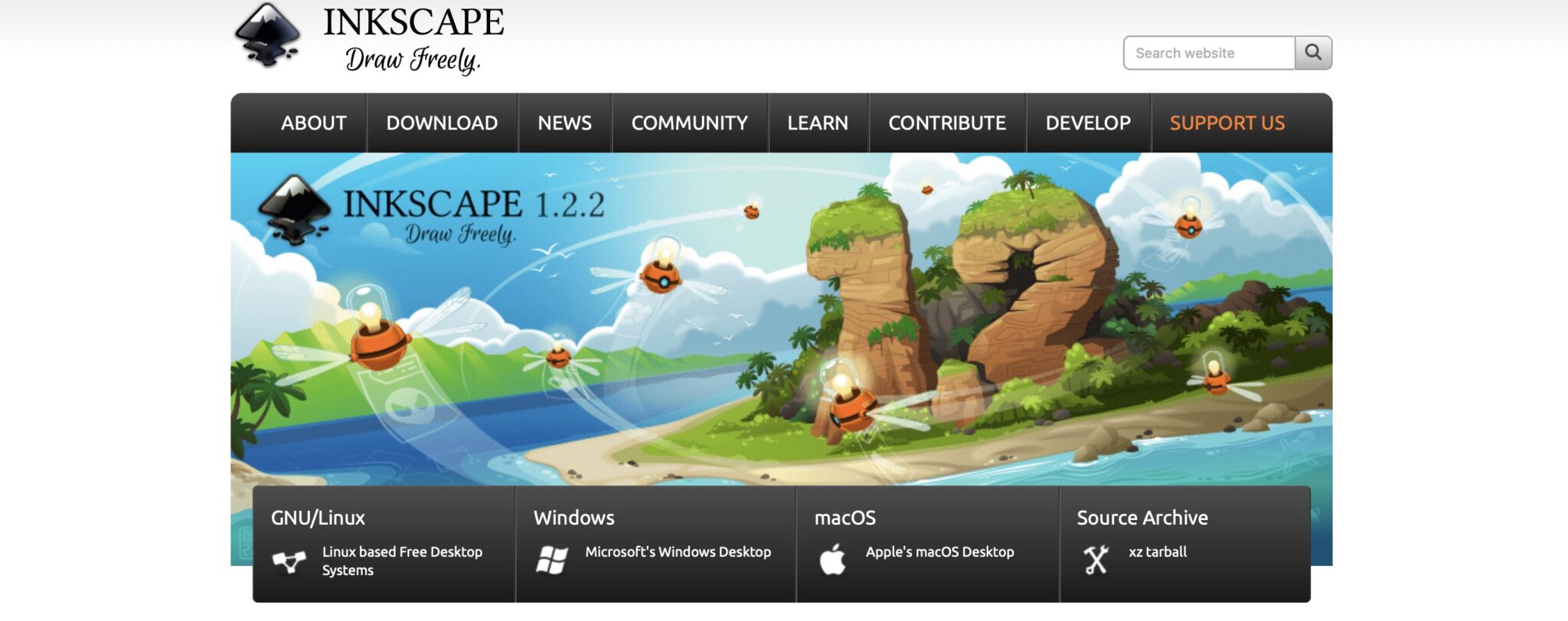Viewport: 1568px width, 621px height.
Task: Click the Source Archive tools icon
Action: point(1096,560)
